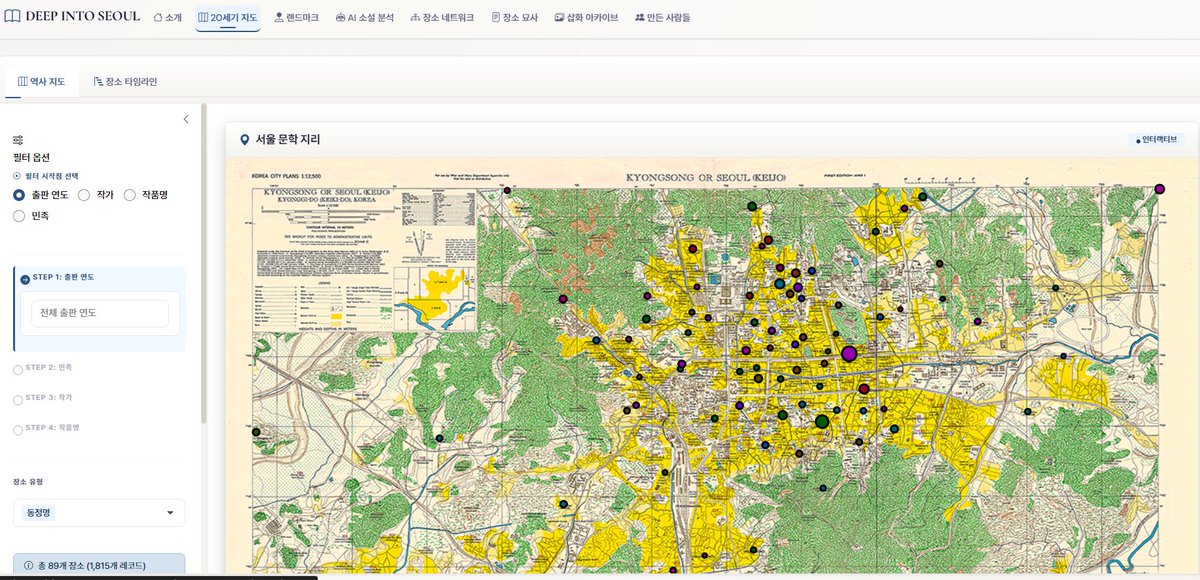
Task: Switch to the 장소 타임라인 tab
Action: coord(125,82)
